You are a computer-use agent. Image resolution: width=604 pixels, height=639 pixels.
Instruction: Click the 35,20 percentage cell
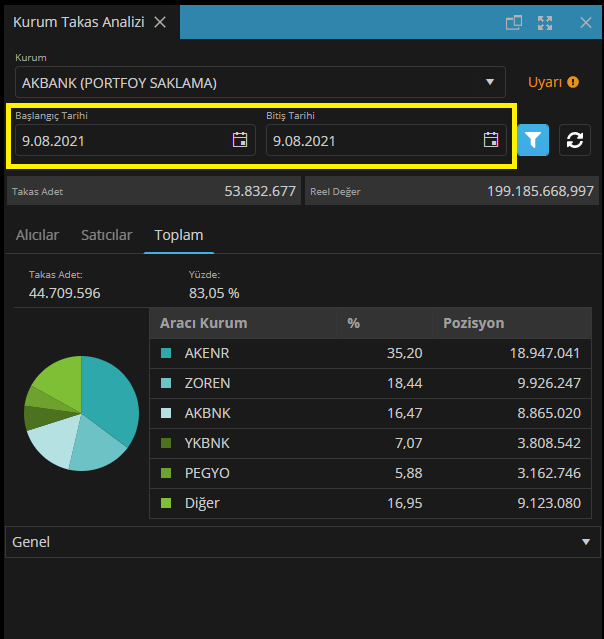pyautogui.click(x=405, y=353)
